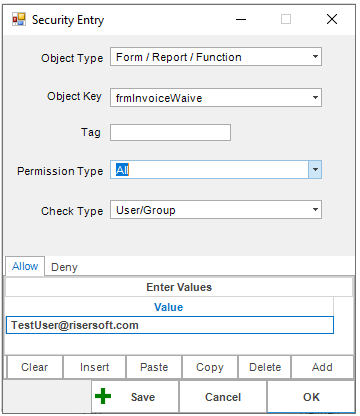This screenshot has height=416, width=360.
Task: Click the Clear button
Action: pyautogui.click(x=35, y=367)
